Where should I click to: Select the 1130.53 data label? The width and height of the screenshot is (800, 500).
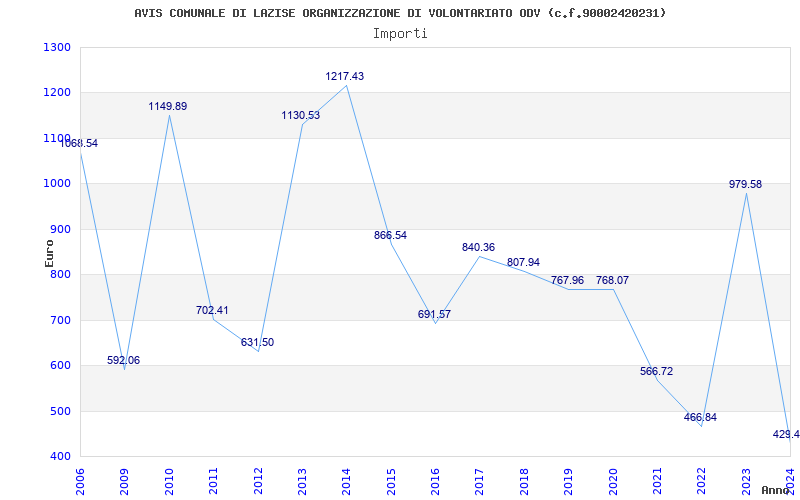coord(301,115)
